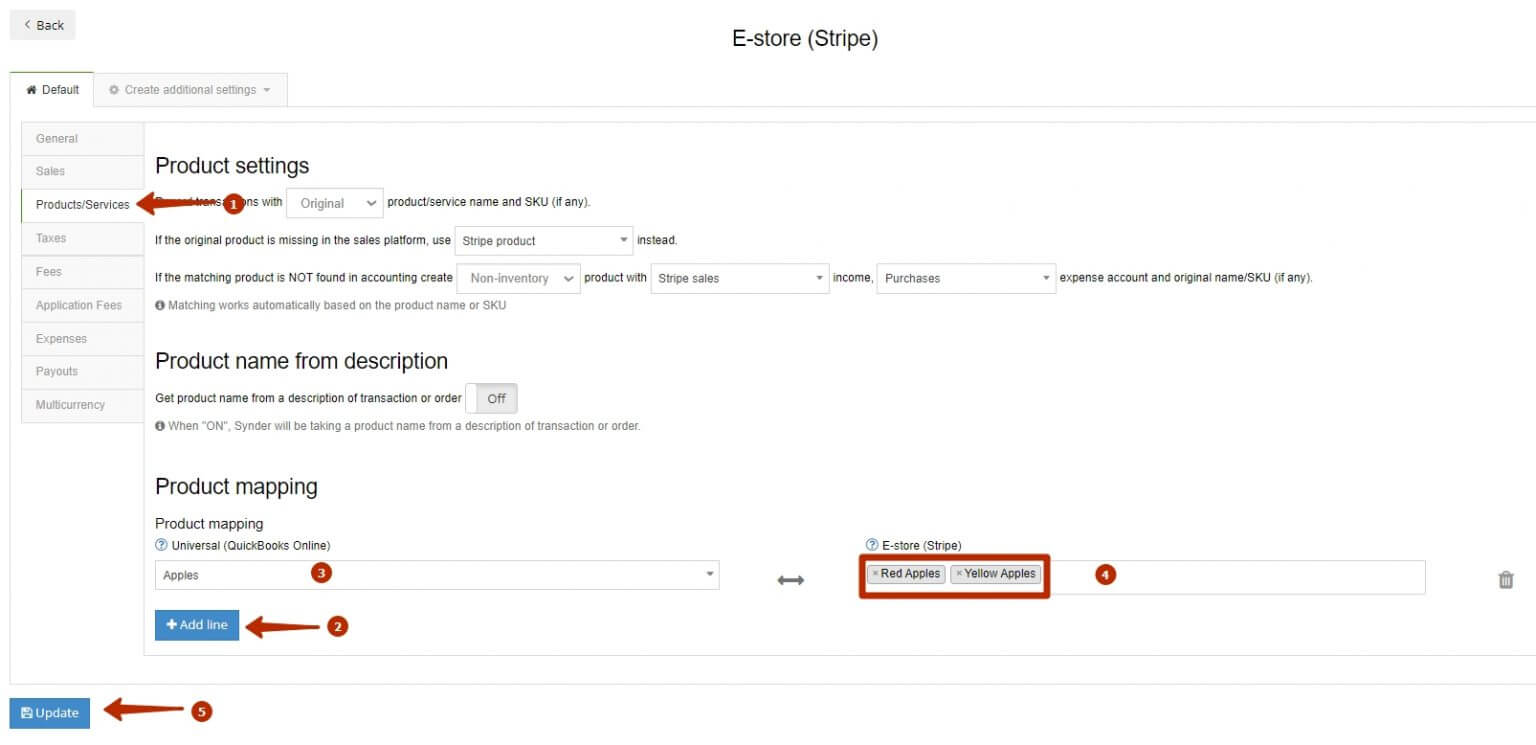Remove the Red Apples tag via its × icon
This screenshot has width=1536, height=745.
[876, 573]
